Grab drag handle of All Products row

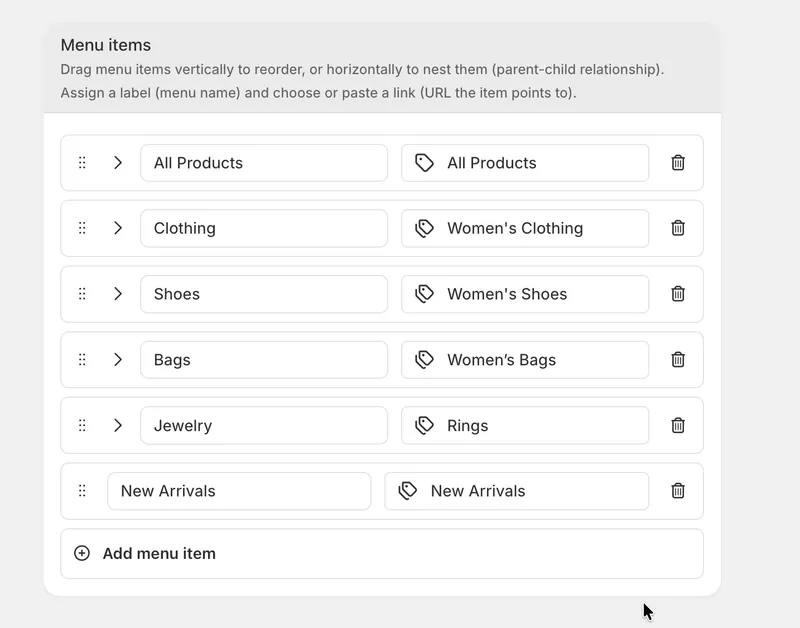click(82, 163)
